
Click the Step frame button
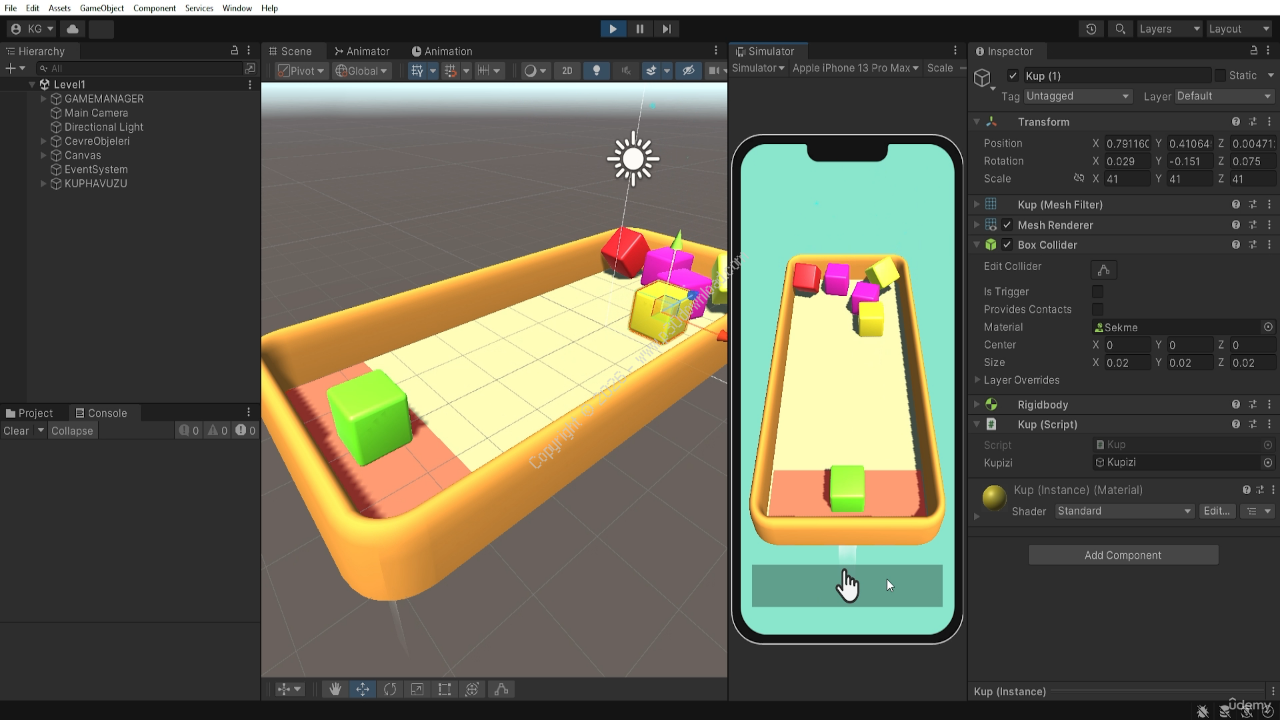click(667, 29)
